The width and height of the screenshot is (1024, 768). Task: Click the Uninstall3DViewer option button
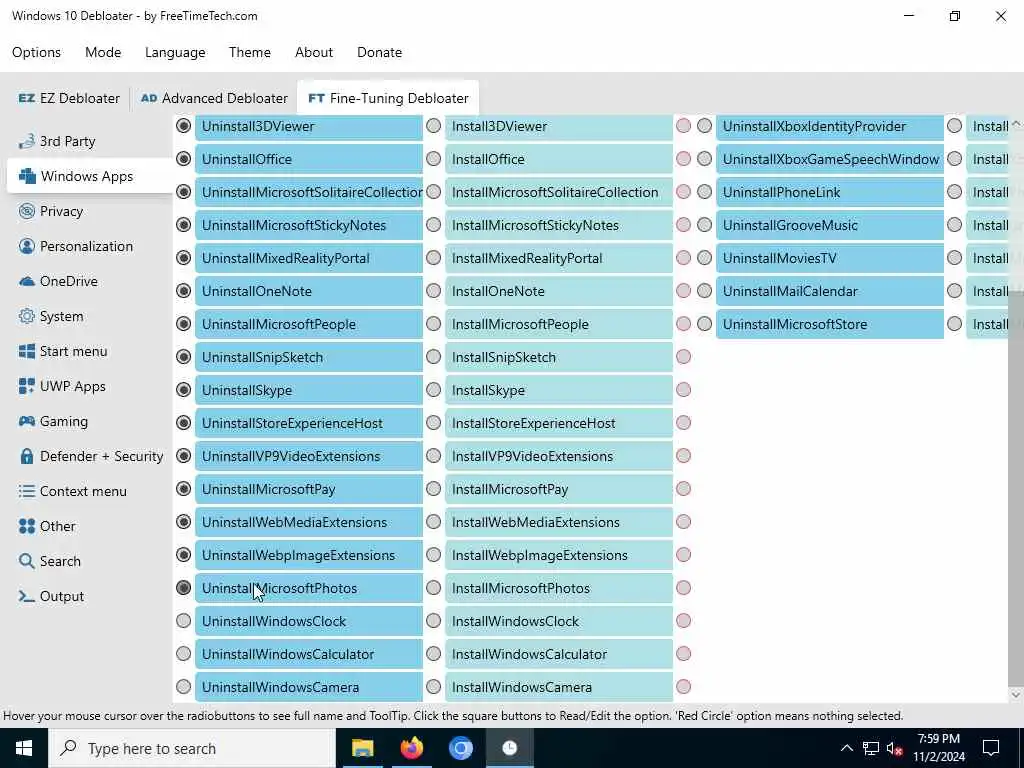point(309,127)
